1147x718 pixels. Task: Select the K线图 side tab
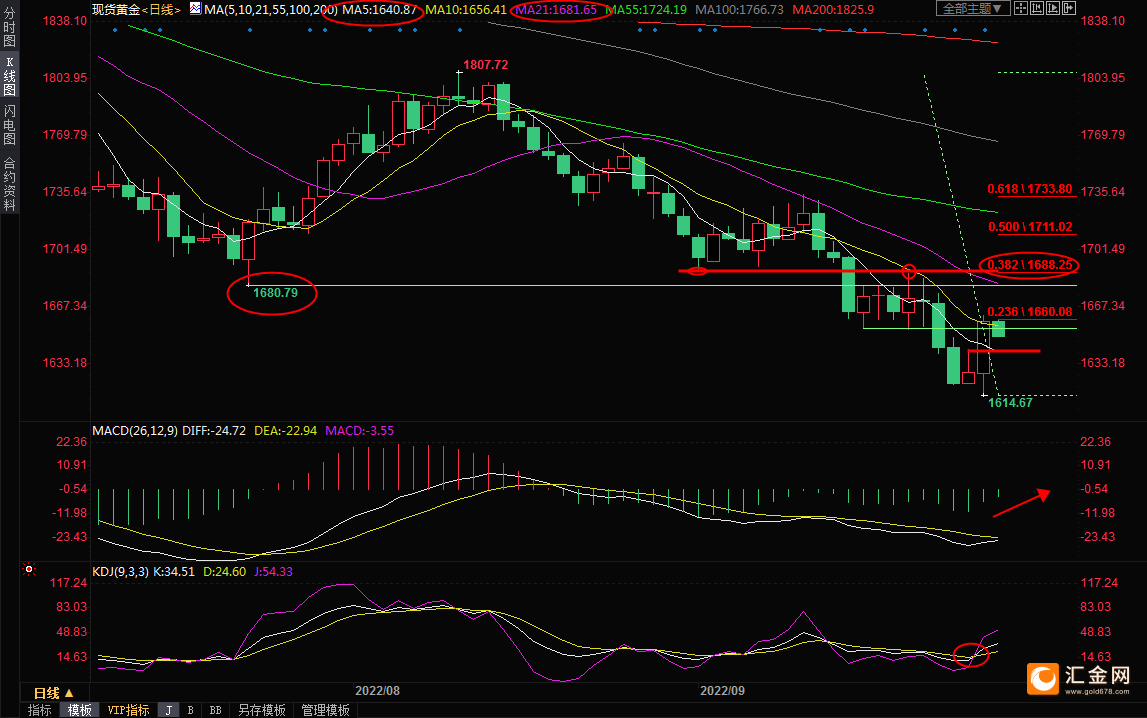9,82
